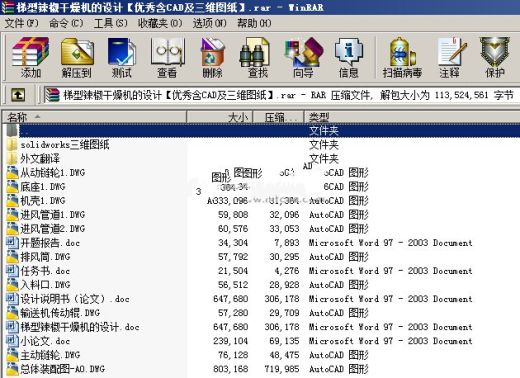Click the DWG icon beside 入料口.DWG
The image size is (520, 378).
point(12,285)
